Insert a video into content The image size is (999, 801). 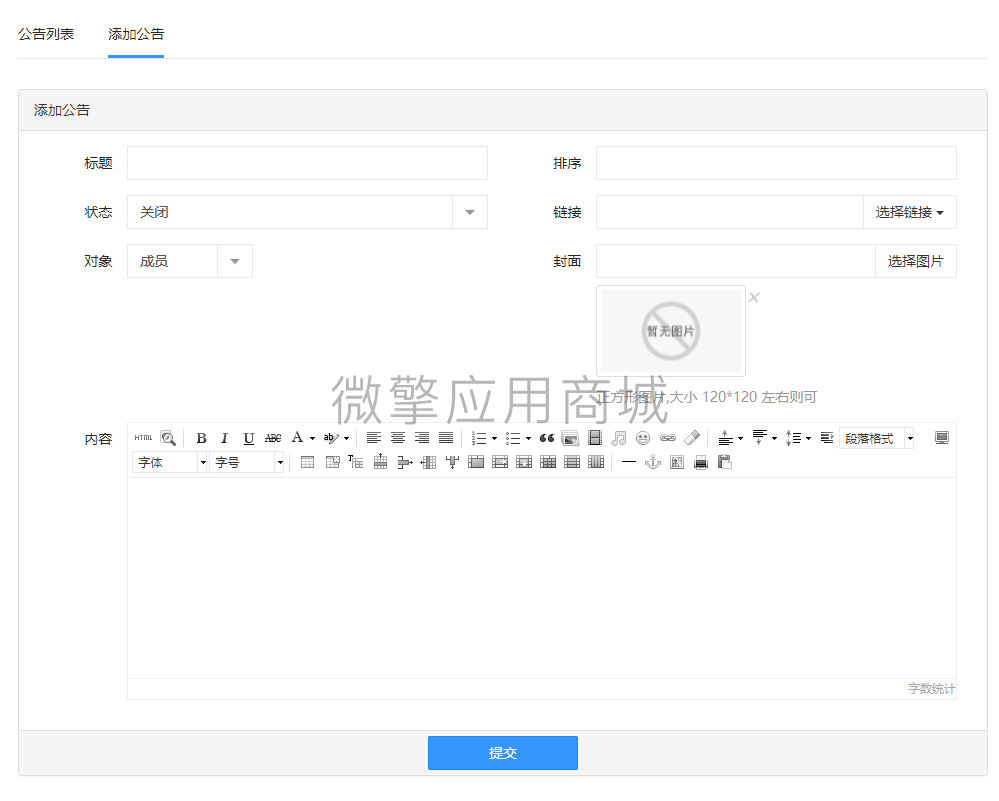point(594,438)
